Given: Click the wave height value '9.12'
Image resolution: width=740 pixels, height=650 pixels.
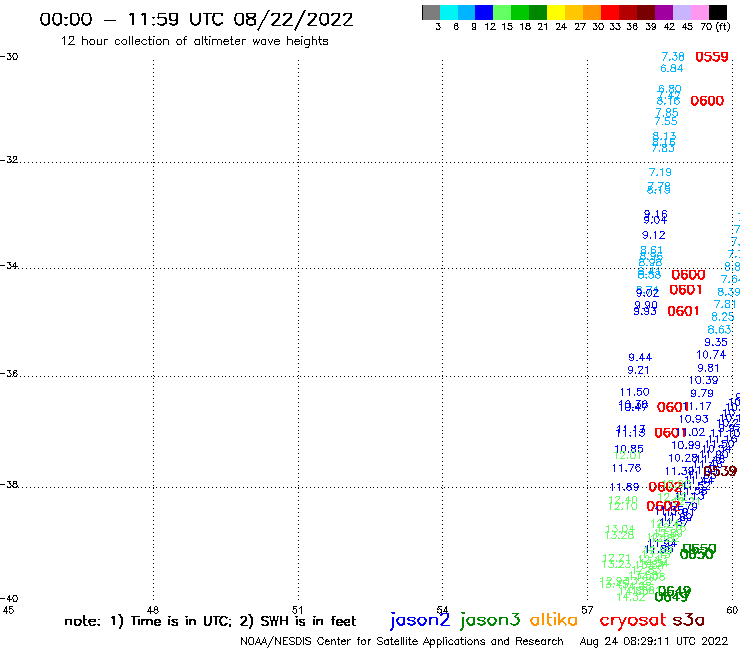Looking at the screenshot, I should 654,235.
